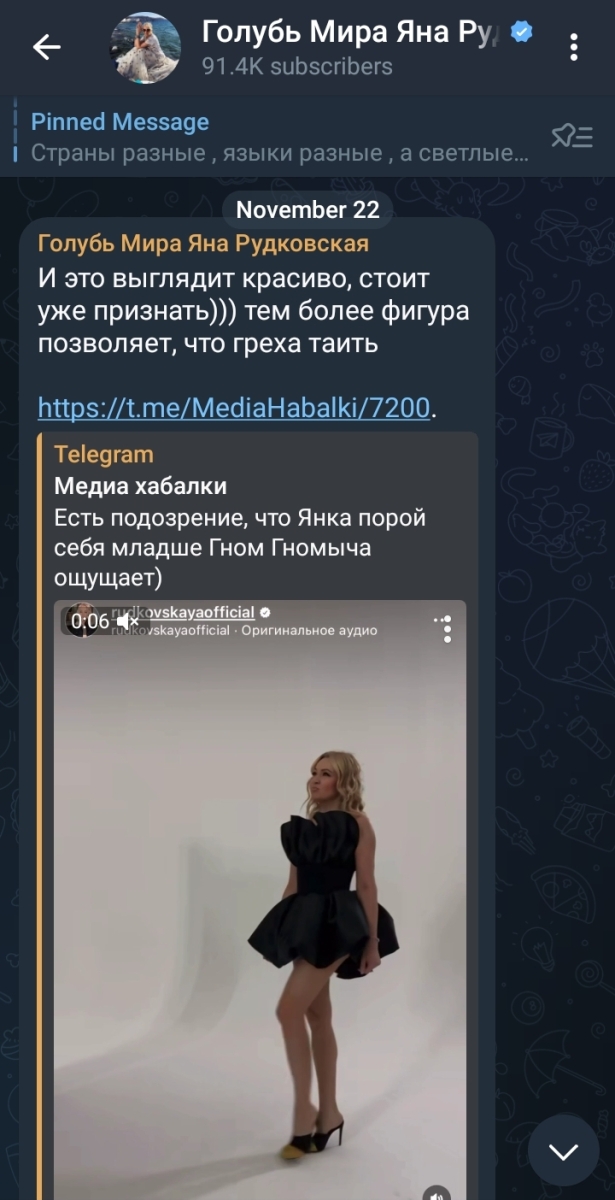Toggle sound icon at video bottom corner

436,1194
